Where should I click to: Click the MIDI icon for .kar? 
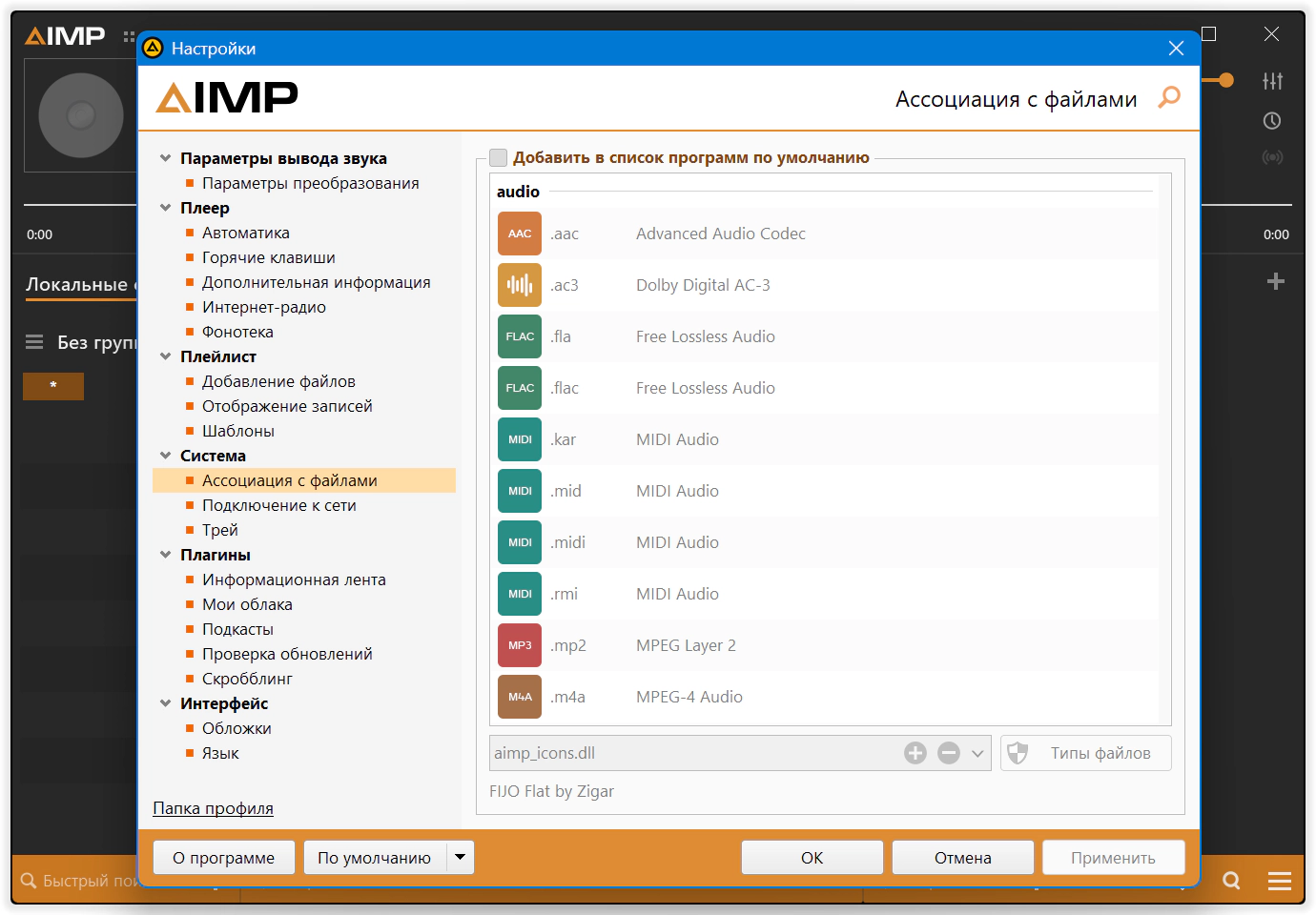pyautogui.click(x=520, y=439)
